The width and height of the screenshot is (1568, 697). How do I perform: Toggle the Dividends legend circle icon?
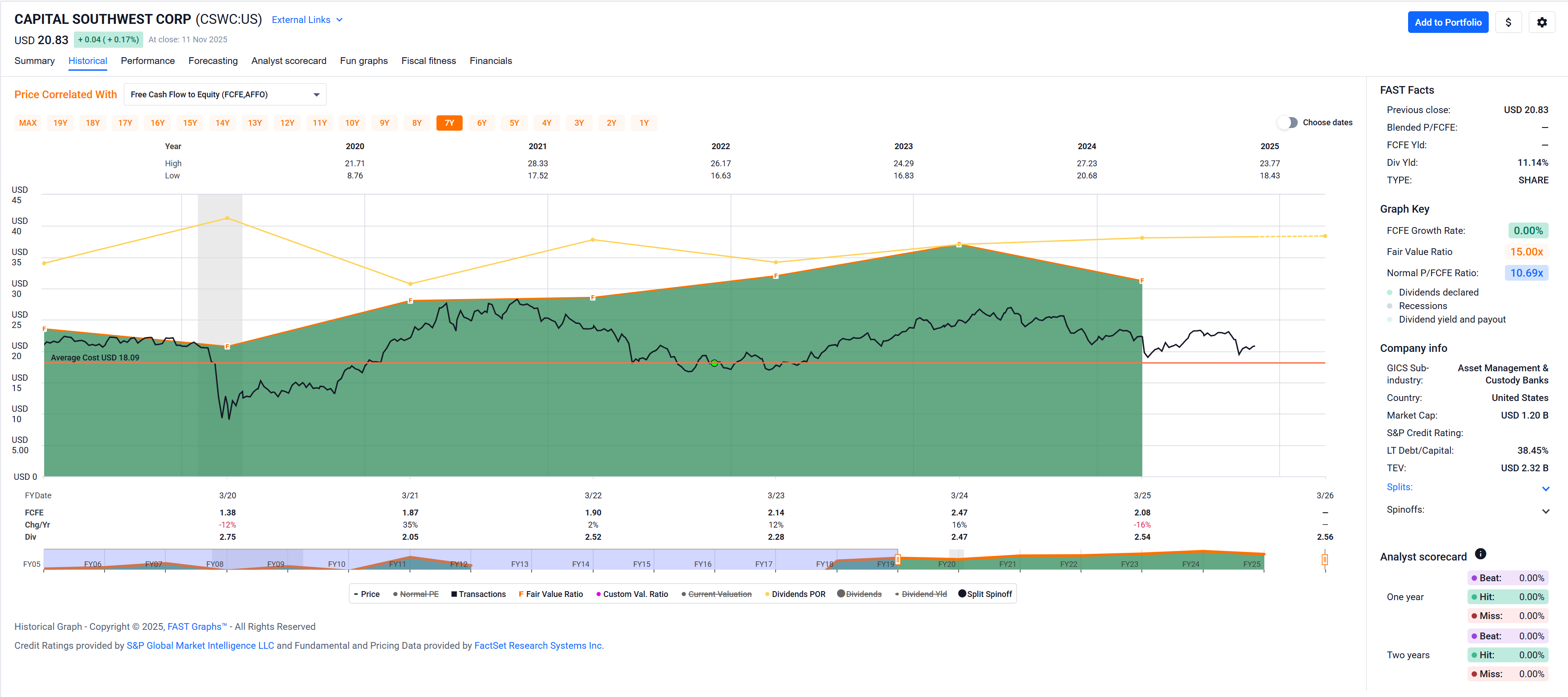click(x=841, y=593)
